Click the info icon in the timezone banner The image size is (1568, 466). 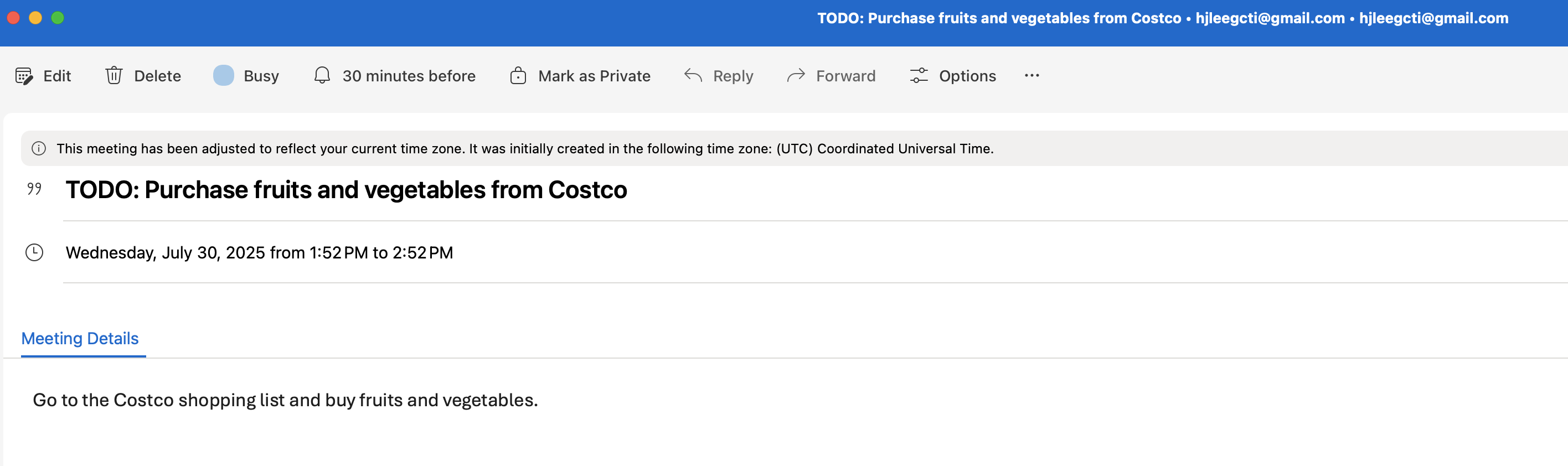(x=39, y=148)
